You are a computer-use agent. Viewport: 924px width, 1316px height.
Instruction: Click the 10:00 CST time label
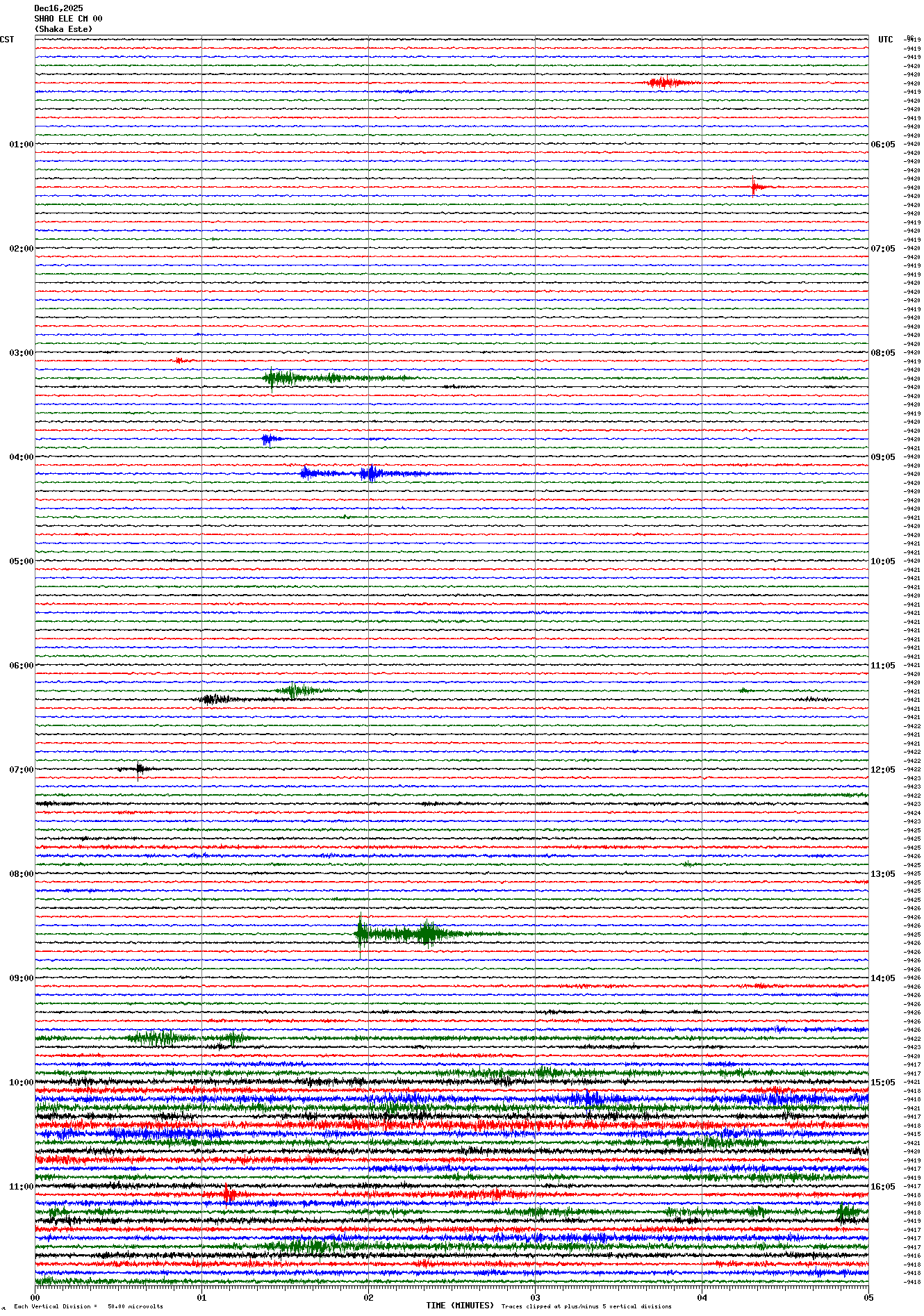pos(21,1083)
